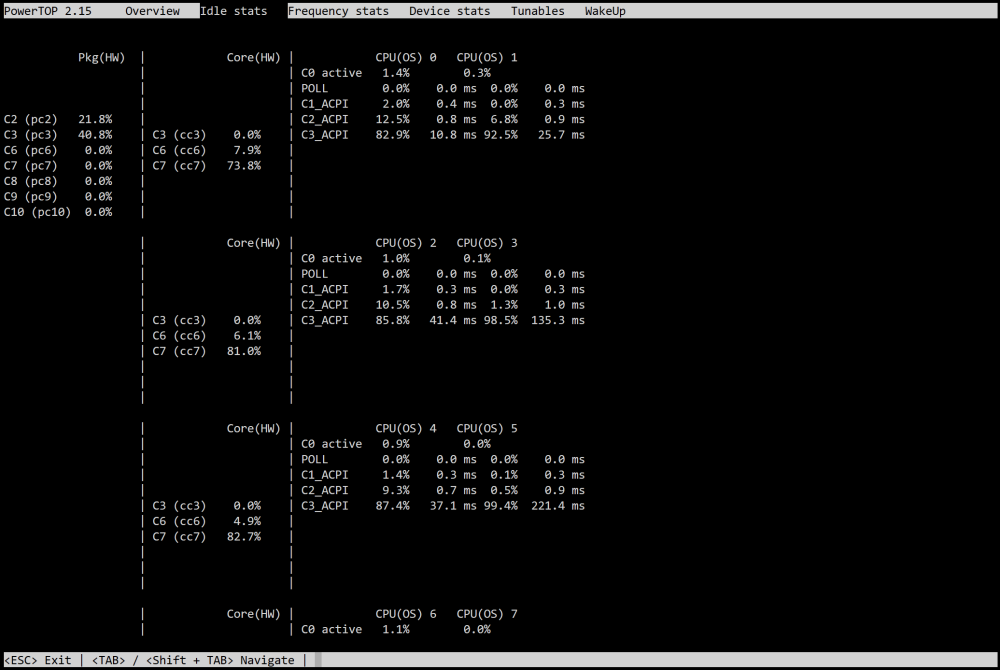
Task: Click the PowerTOP 2.15 title text
Action: click(48, 11)
